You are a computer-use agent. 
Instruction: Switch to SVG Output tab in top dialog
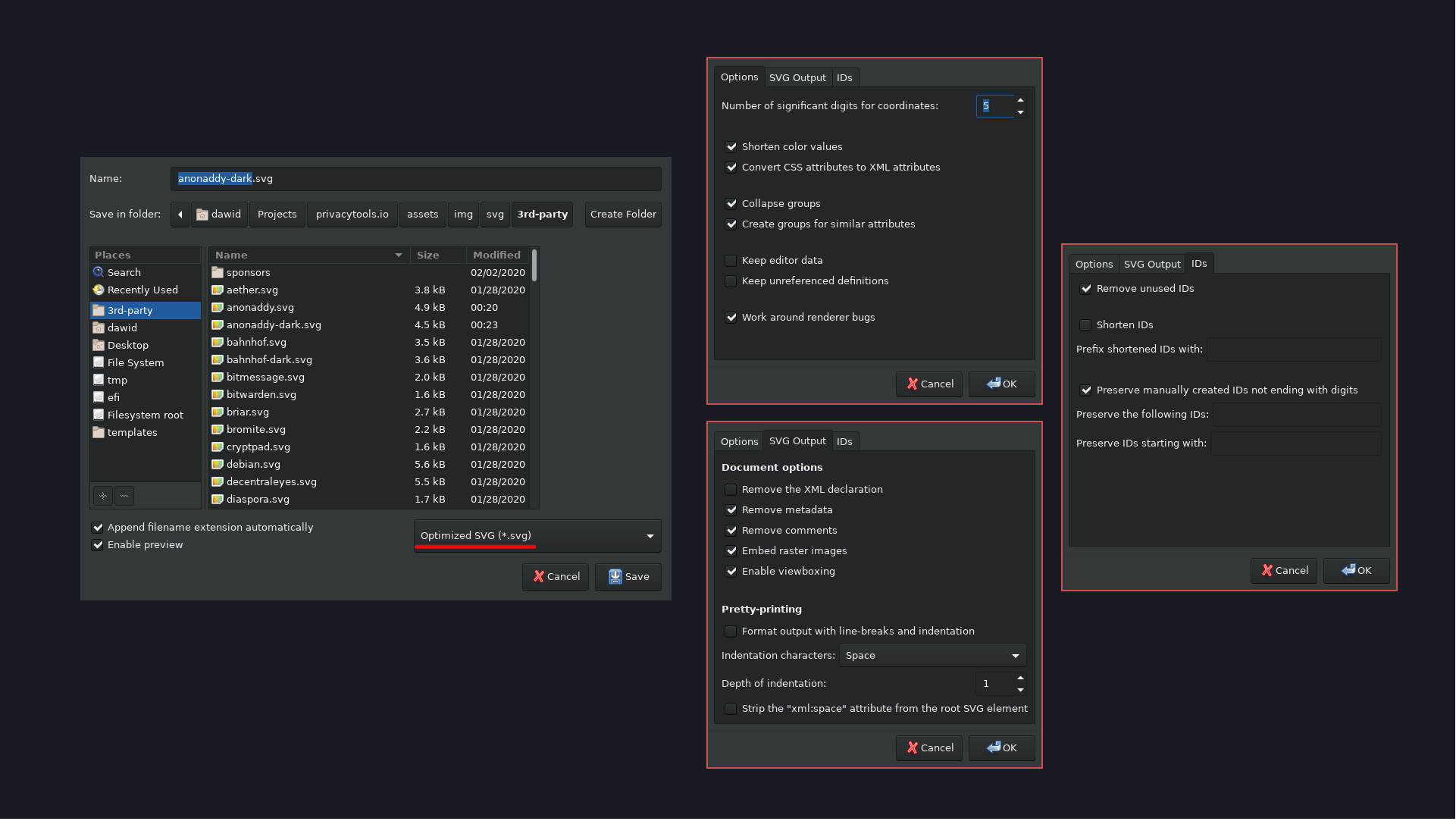pyautogui.click(x=797, y=78)
